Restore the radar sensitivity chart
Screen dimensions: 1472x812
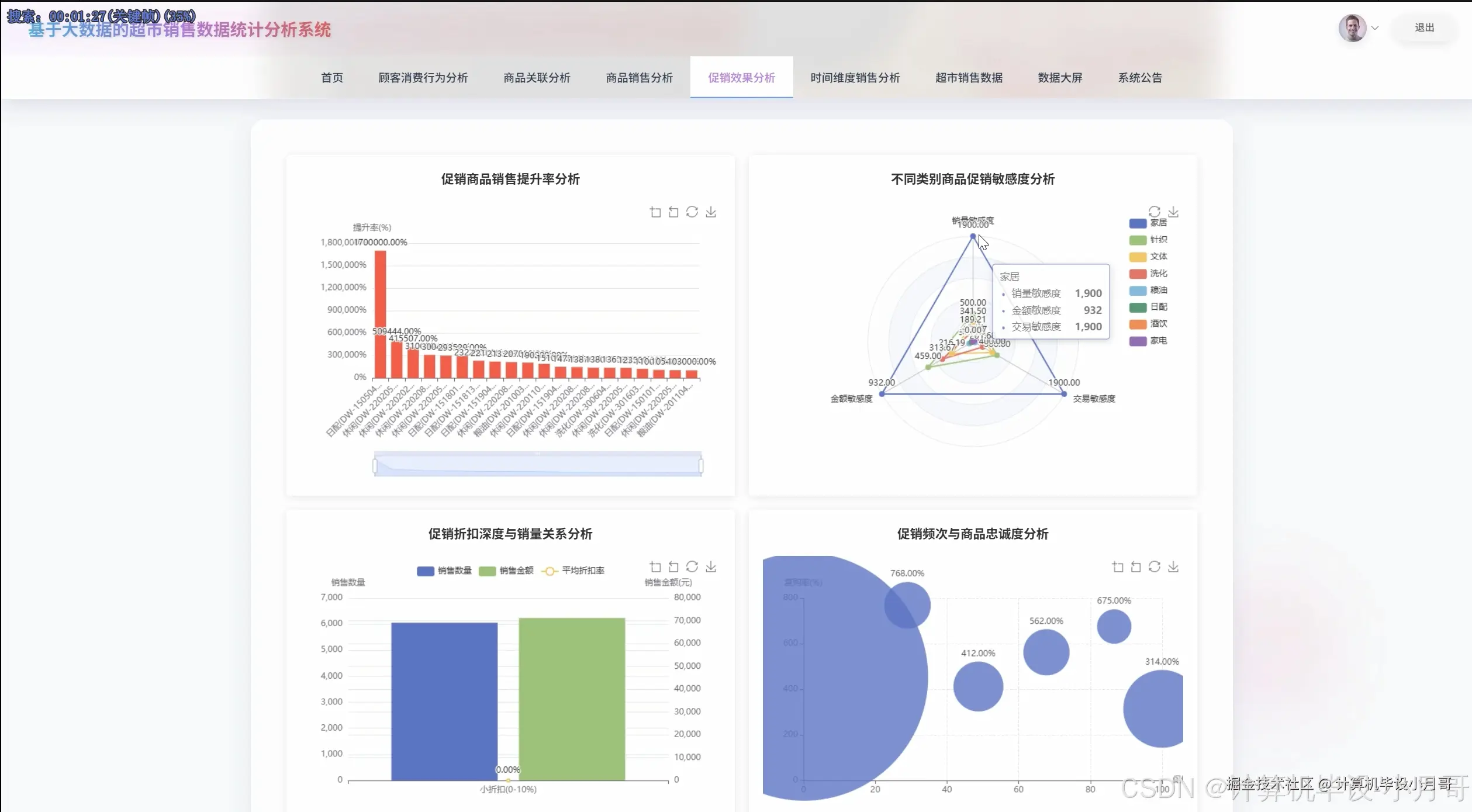(x=1154, y=211)
